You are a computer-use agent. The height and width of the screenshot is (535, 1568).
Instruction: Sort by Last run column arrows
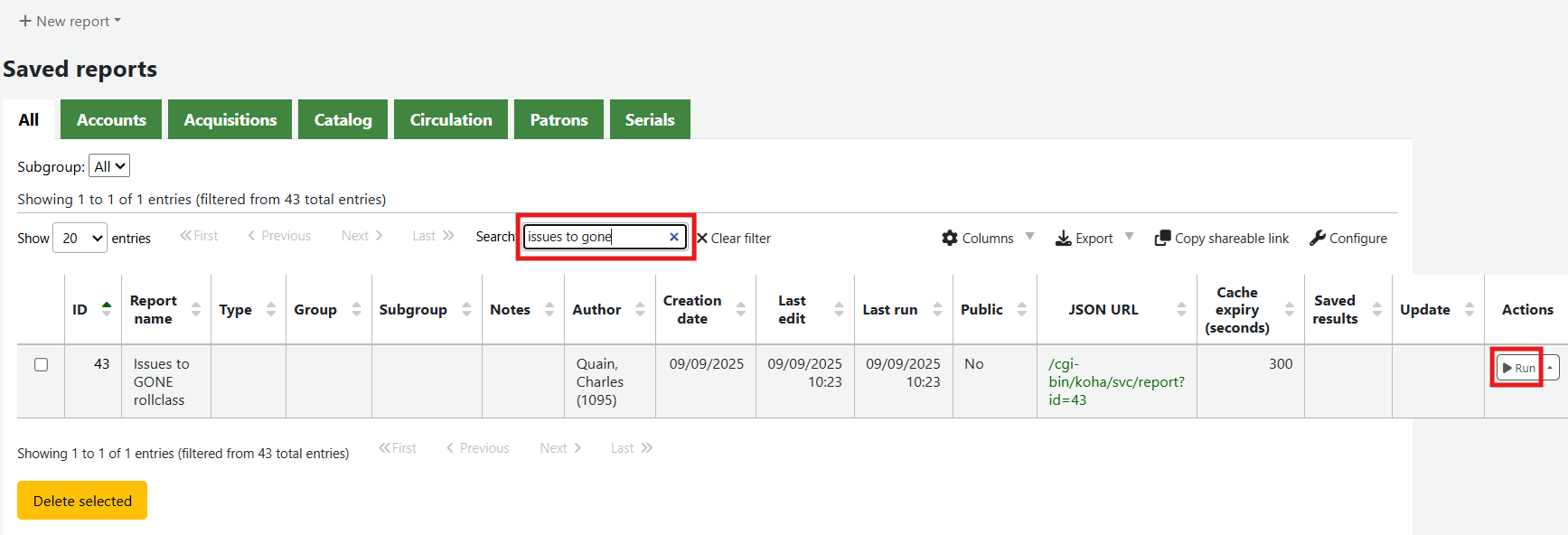[937, 309]
